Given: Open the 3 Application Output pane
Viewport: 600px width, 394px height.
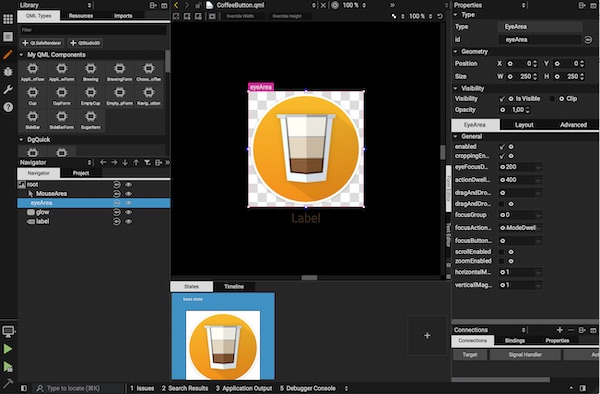Looking at the screenshot, I should click(x=244, y=388).
